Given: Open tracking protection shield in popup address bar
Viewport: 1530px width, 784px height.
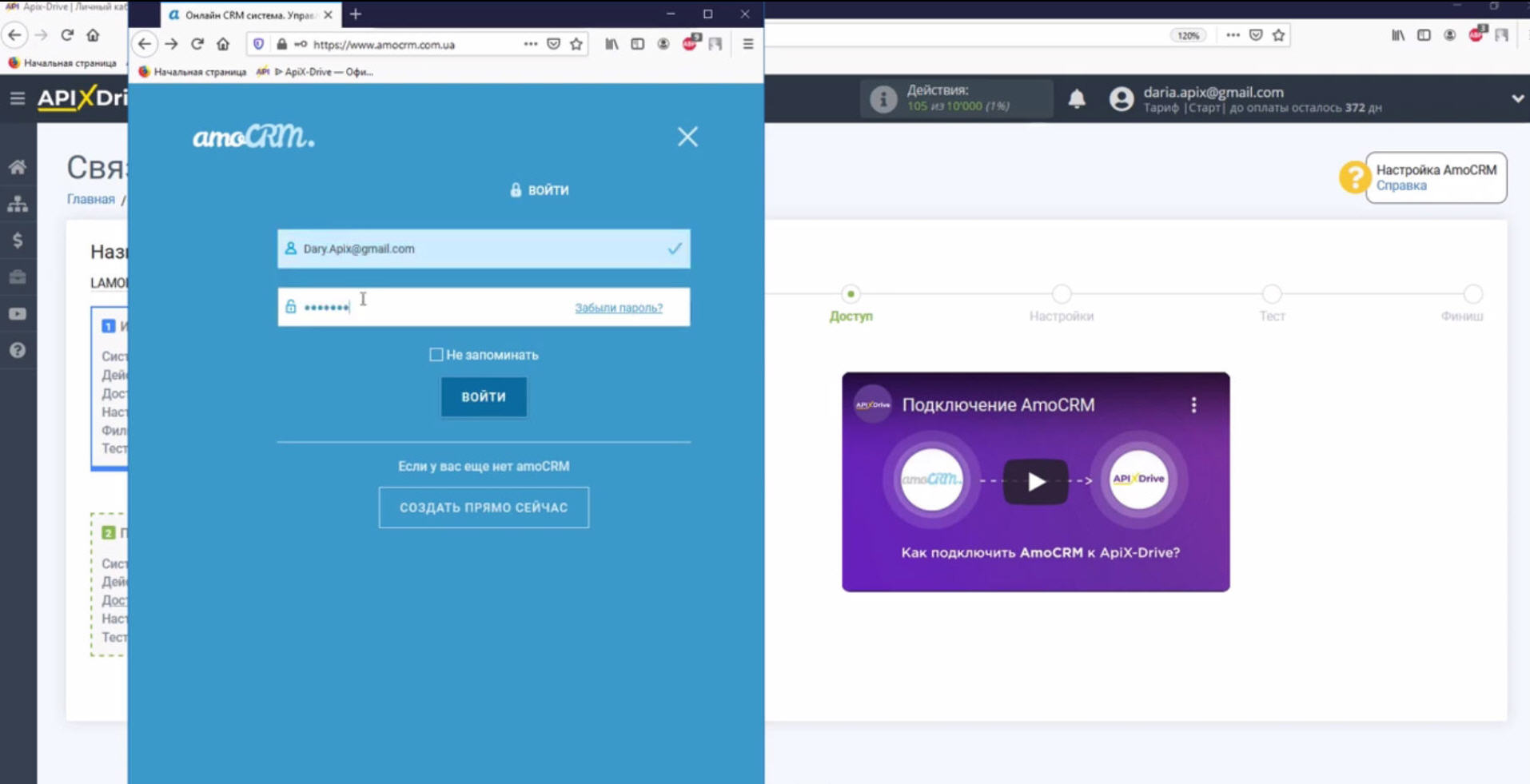Looking at the screenshot, I should [258, 44].
